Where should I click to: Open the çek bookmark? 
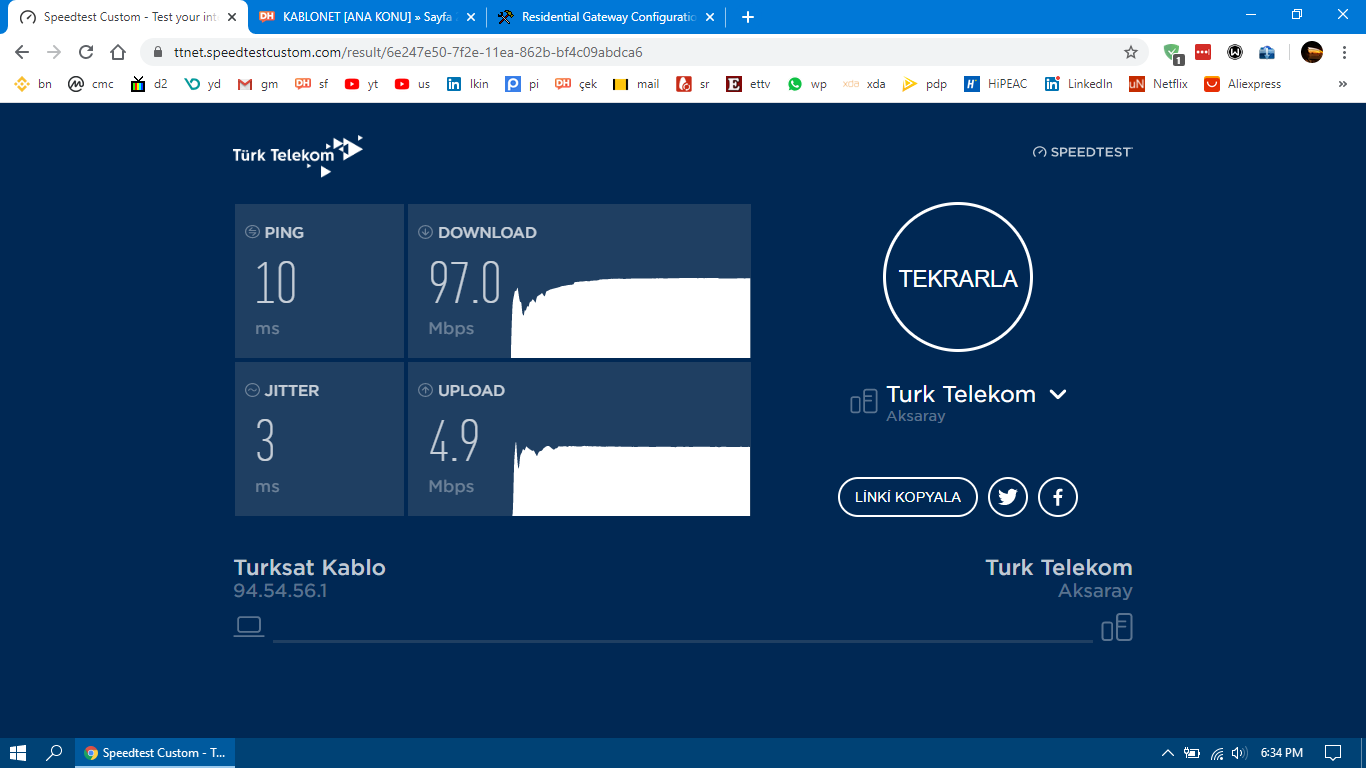(576, 84)
